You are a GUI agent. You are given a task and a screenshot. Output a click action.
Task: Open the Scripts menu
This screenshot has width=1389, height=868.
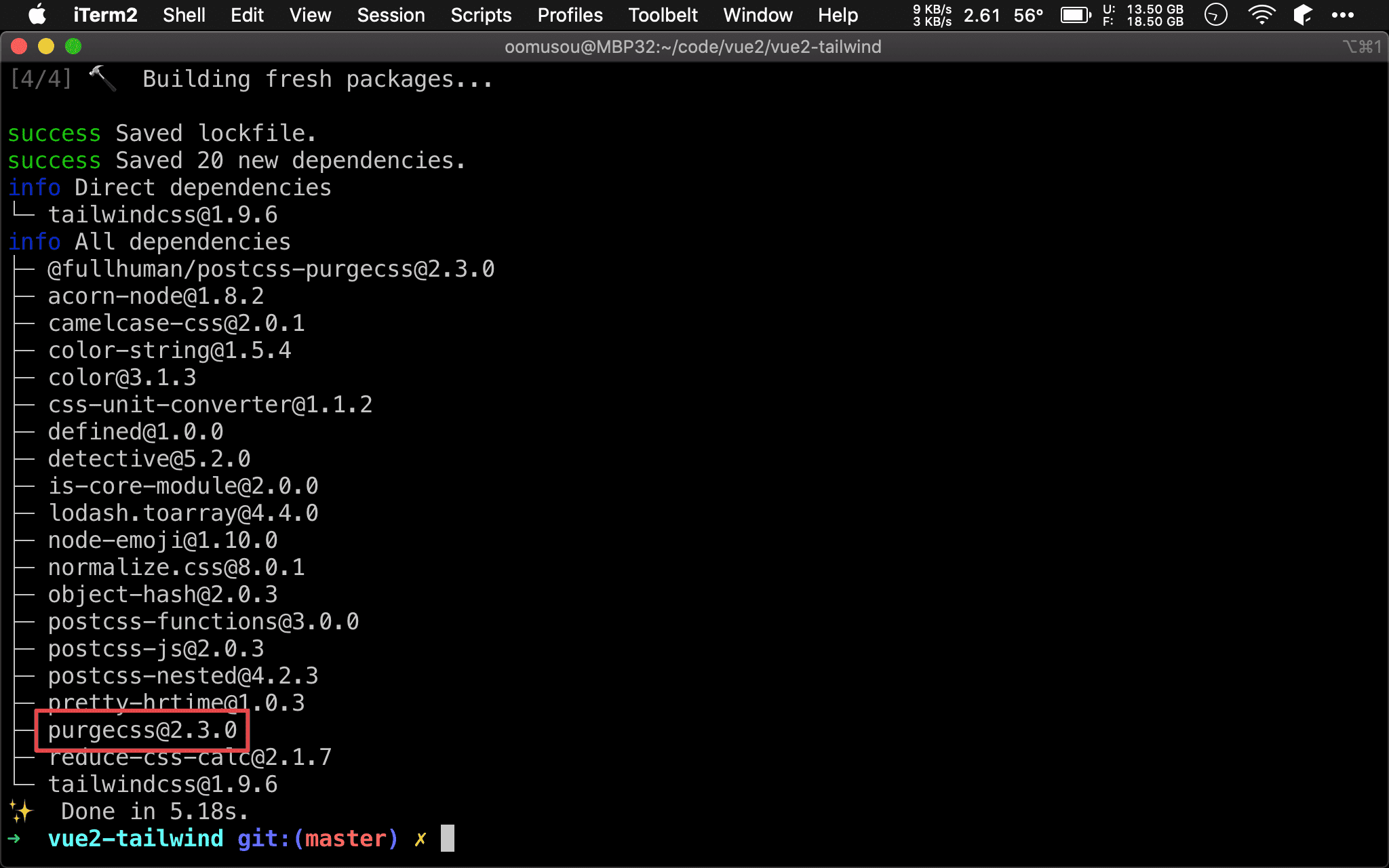pyautogui.click(x=481, y=15)
